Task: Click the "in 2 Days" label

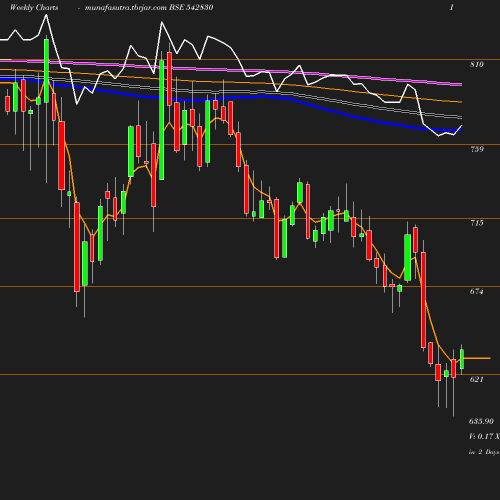Action: [x=484, y=452]
